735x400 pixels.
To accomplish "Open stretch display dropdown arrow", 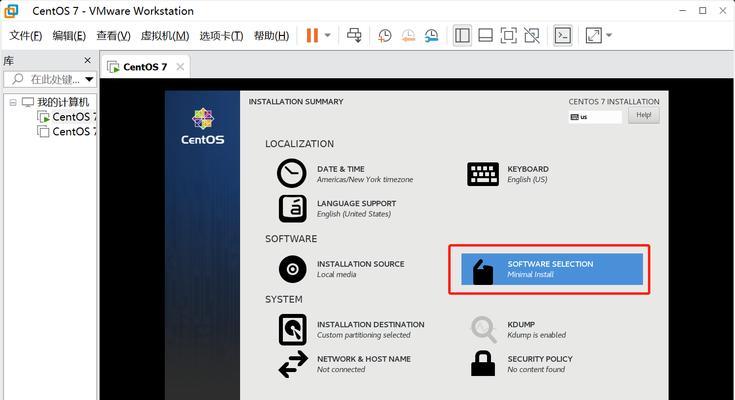I will pyautogui.click(x=609, y=35).
